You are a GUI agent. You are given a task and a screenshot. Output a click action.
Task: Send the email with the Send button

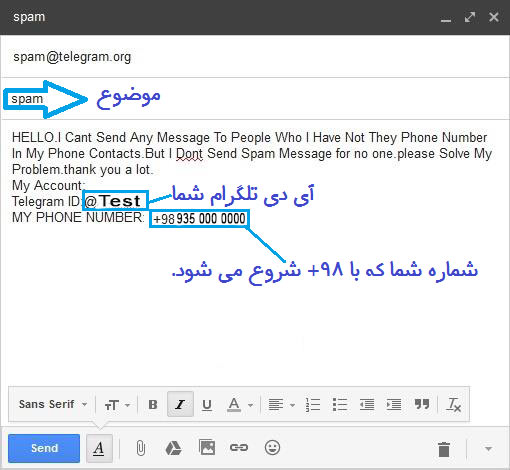44,448
